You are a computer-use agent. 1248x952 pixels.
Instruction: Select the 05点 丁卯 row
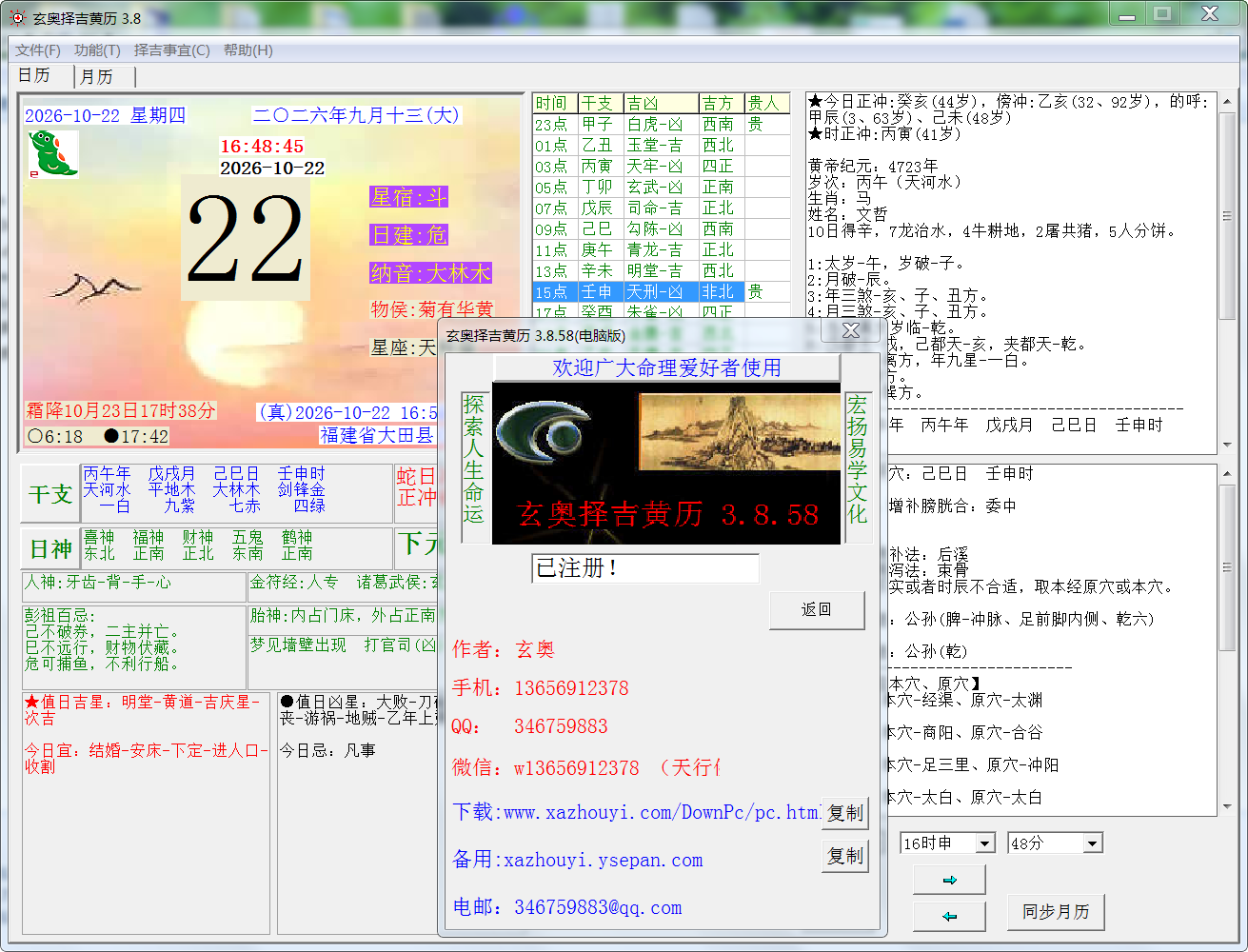662,188
